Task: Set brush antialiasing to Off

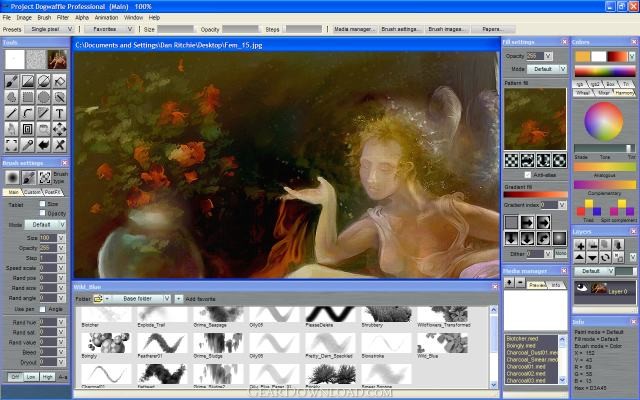Action: pos(15,377)
